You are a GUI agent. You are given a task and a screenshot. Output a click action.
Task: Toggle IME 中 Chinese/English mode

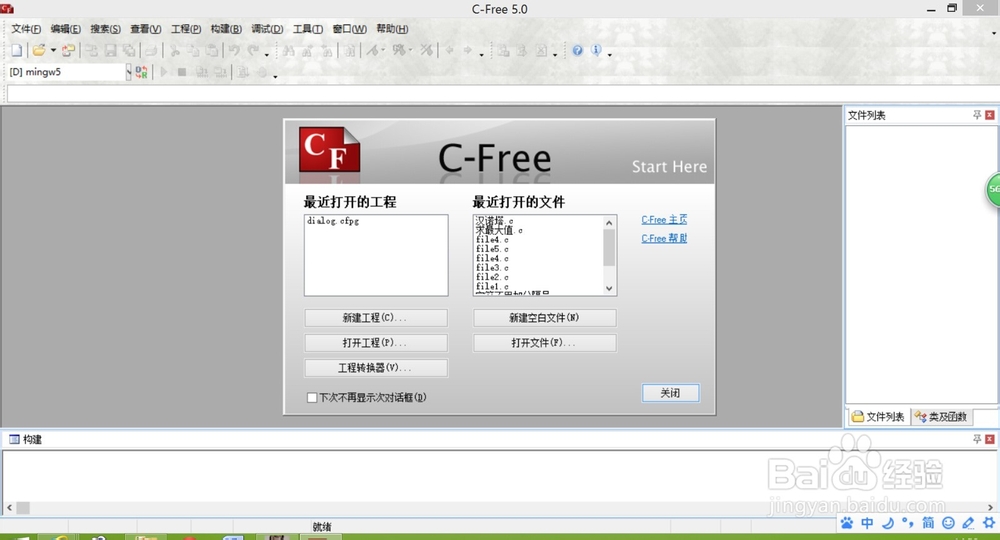click(867, 523)
